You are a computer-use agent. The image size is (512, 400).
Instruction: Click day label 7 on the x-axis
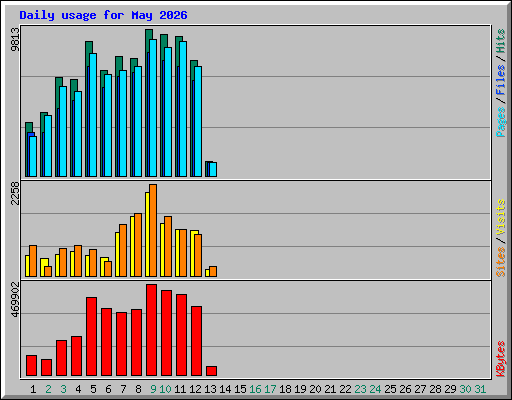point(123,389)
